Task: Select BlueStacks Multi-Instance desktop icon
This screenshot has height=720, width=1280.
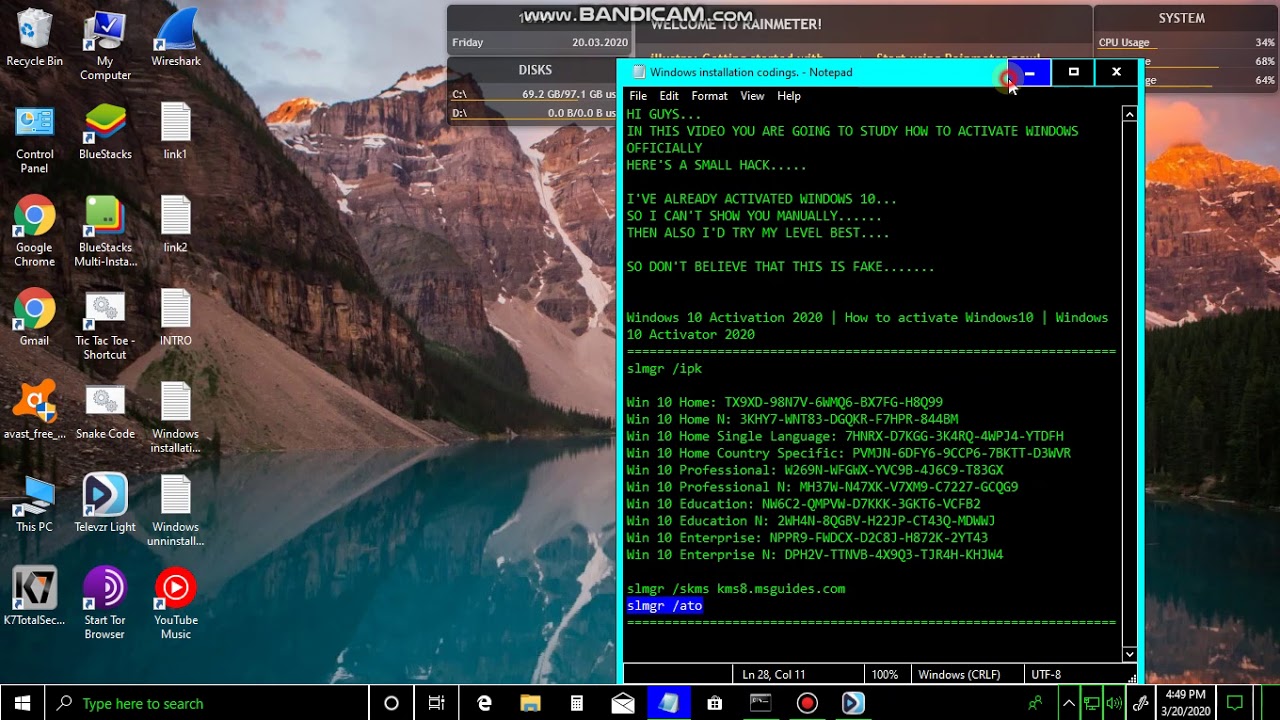Action: 105,232
